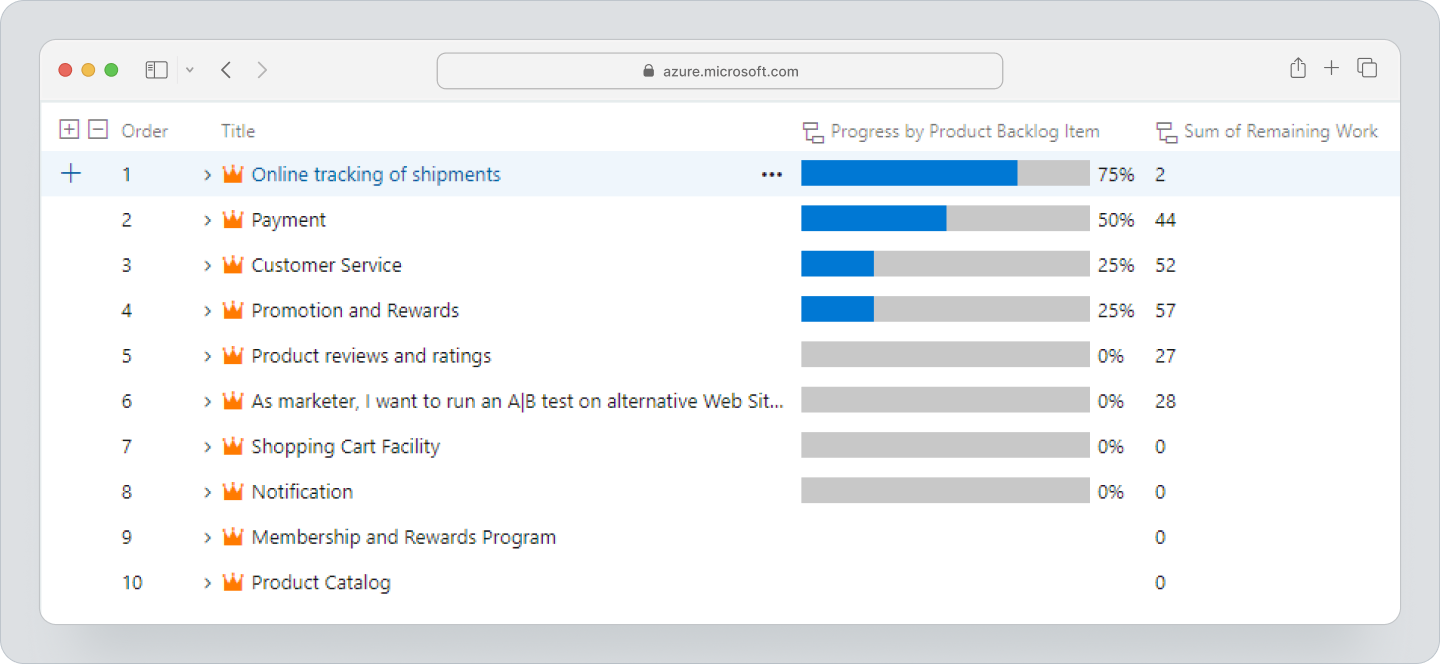1440x664 pixels.
Task: Click the Payment epic's 50% progress bar
Action: [872, 218]
